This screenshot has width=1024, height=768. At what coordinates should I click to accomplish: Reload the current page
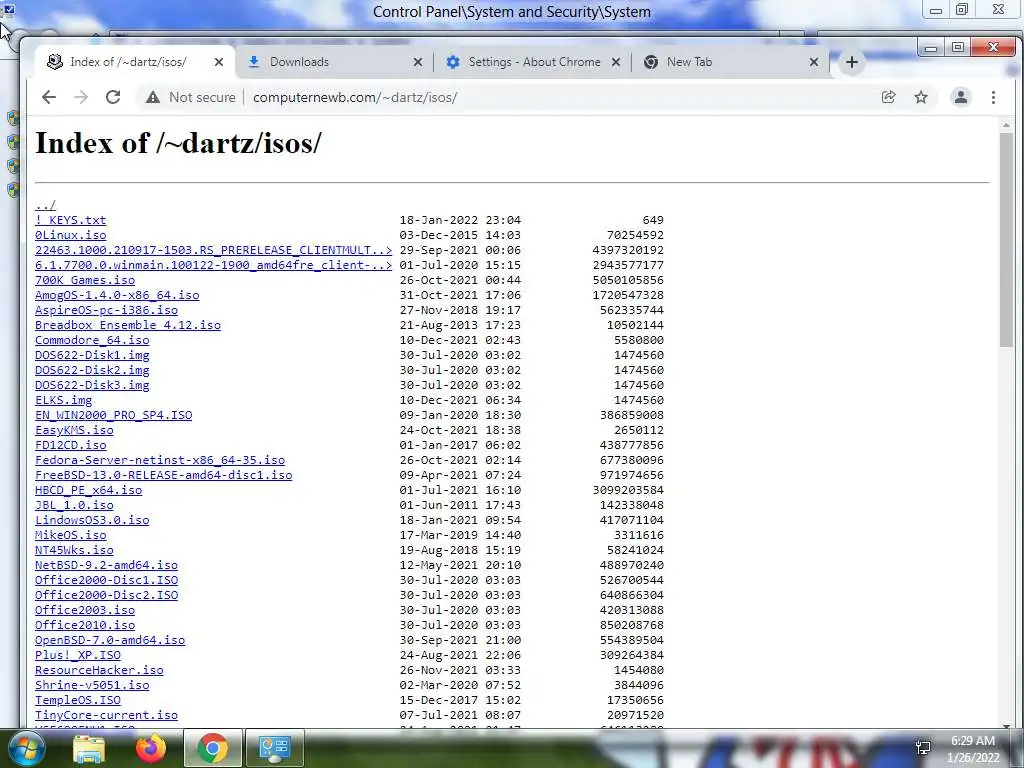coord(113,97)
